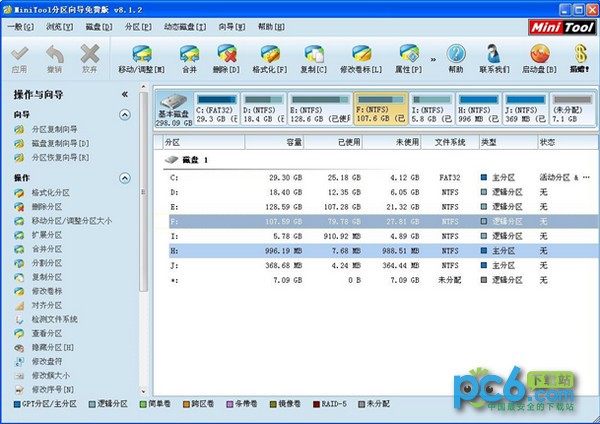Select the C: (FAT32) block in the disk map
Screen dimensions: 600x424
tap(217, 109)
